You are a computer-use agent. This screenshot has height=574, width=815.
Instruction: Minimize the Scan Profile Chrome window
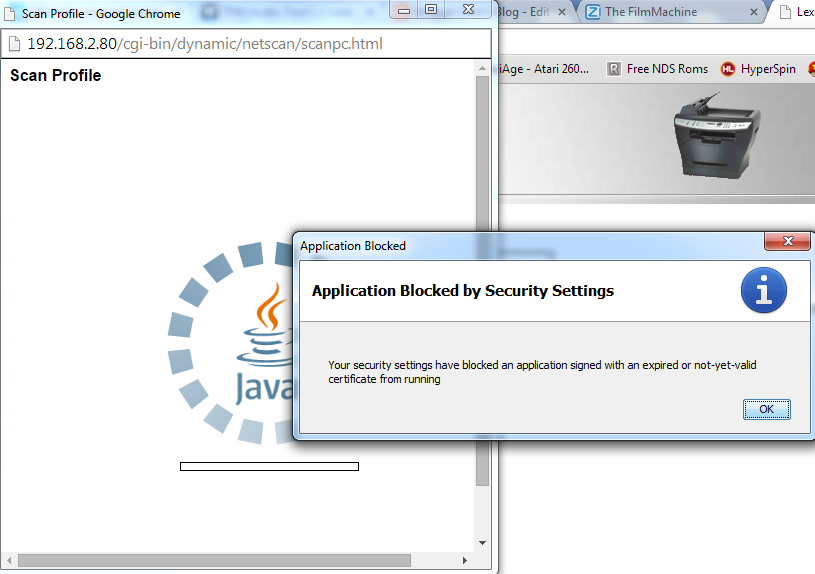[x=404, y=10]
